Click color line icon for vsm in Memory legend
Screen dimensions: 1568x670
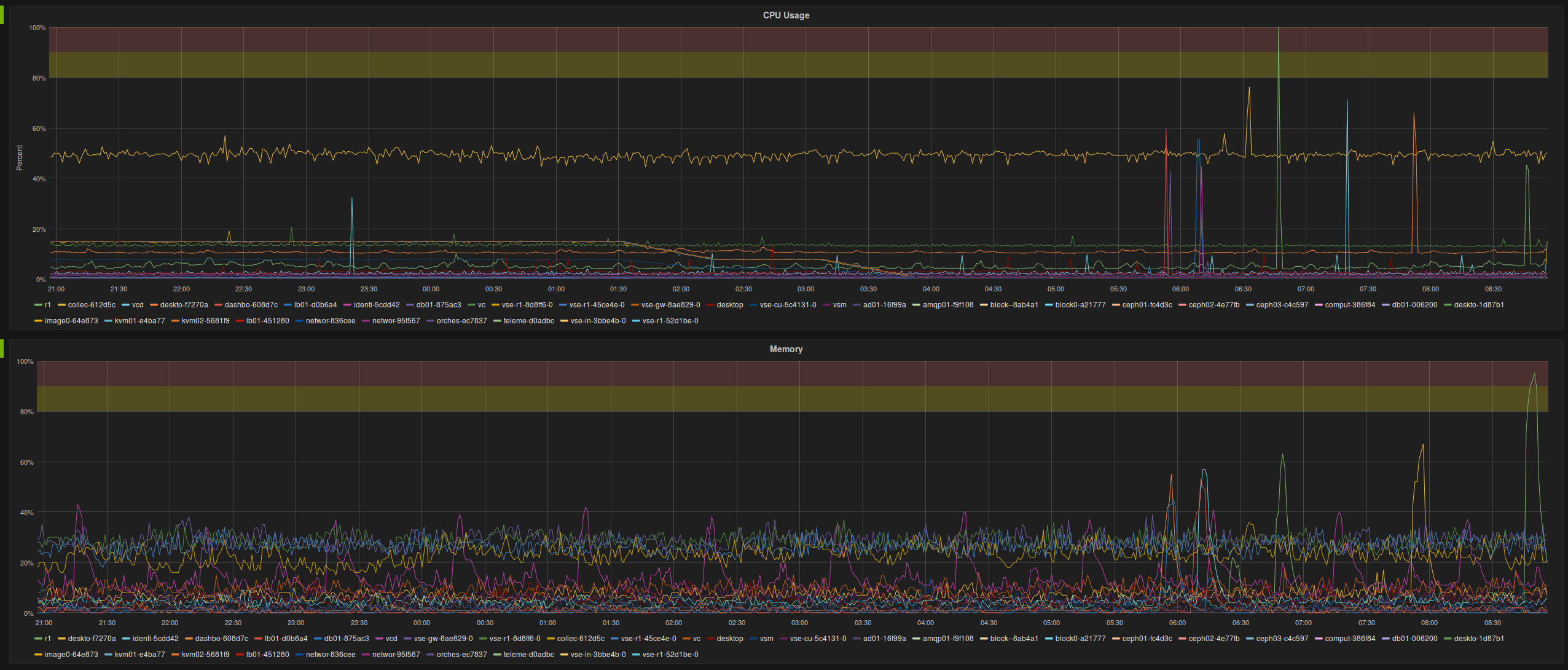753,639
